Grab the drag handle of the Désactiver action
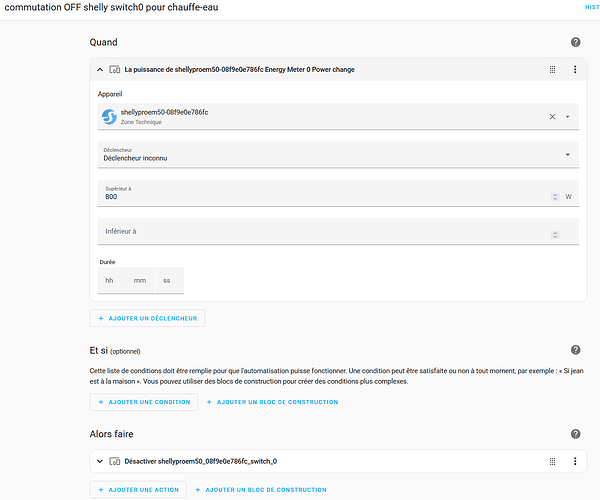The image size is (600, 500). click(x=552, y=461)
